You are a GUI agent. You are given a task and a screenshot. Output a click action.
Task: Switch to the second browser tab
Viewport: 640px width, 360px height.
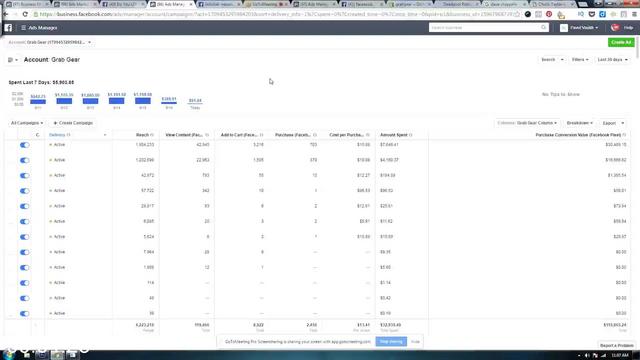click(75, 4)
